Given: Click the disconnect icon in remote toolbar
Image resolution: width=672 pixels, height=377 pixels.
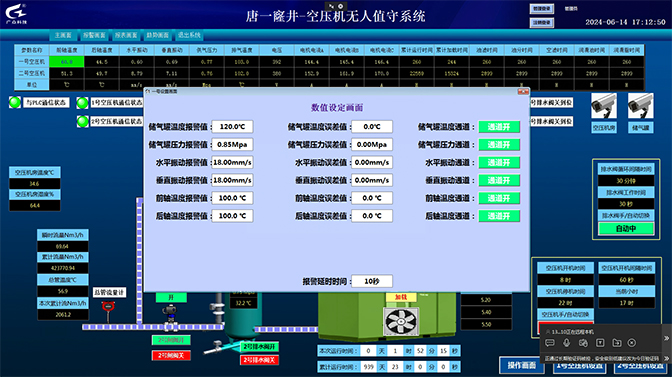Looking at the screenshot, I should (x=632, y=343).
